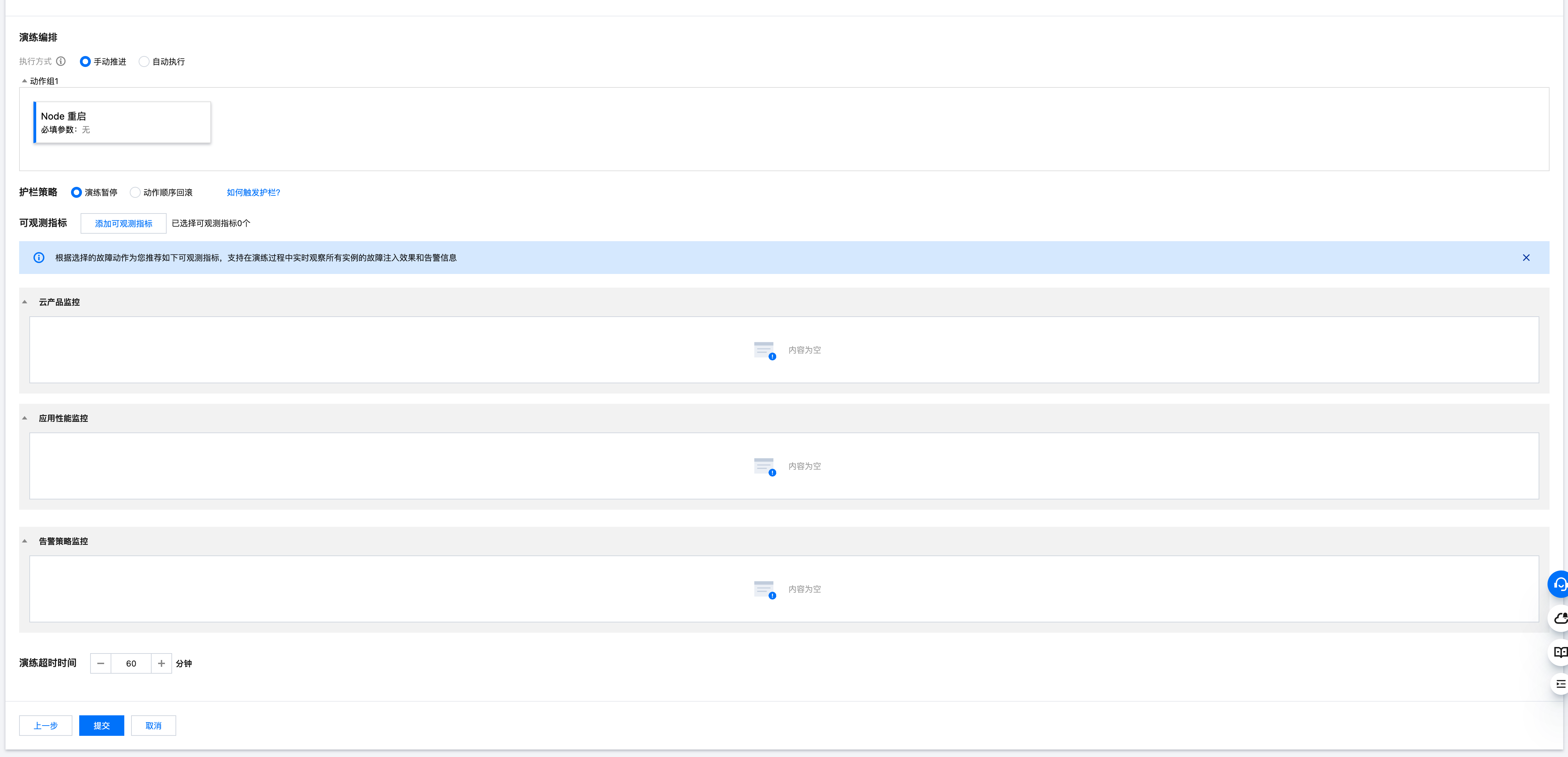Click the cloud notification bell icon
This screenshot has width=1568, height=757.
click(x=1560, y=619)
